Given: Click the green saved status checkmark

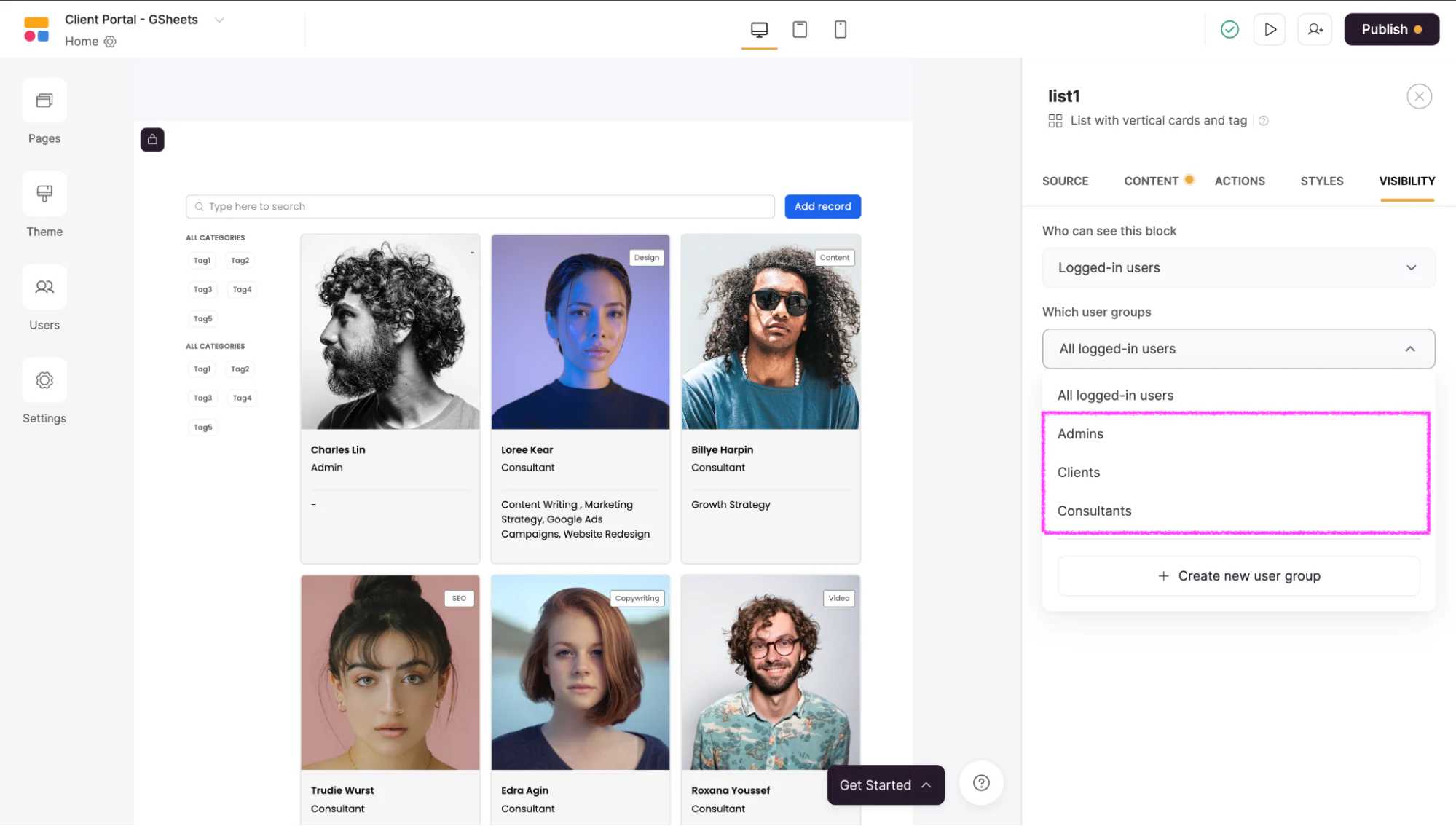Looking at the screenshot, I should [x=1229, y=29].
